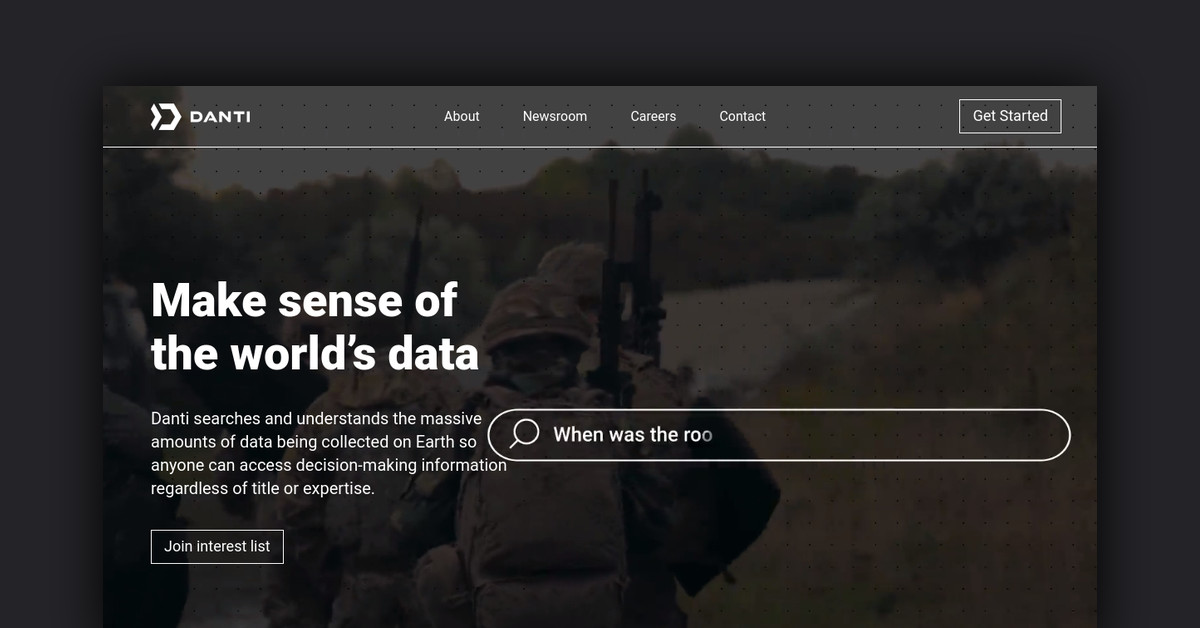Viewport: 1200px width, 628px height.
Task: Open the About page
Action: point(461,116)
